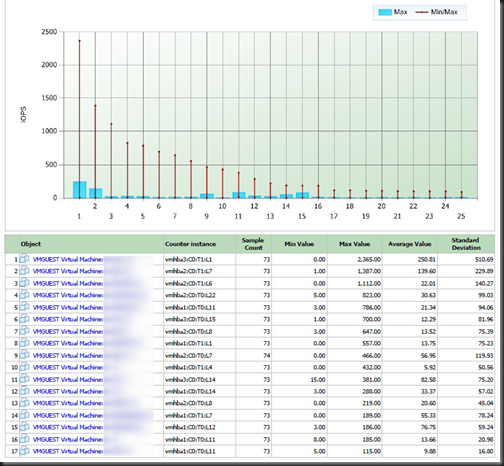Viewport: 504px width, 466px height.
Task: Select counter instance vmhba2:C0:T0:L22
Action: tap(190, 295)
